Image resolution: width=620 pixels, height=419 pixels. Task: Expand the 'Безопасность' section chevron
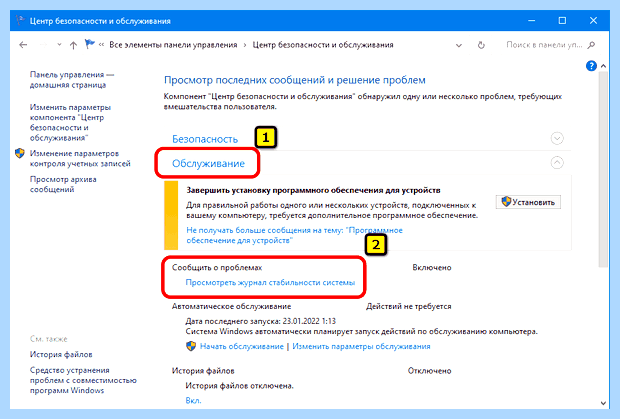pyautogui.click(x=557, y=138)
